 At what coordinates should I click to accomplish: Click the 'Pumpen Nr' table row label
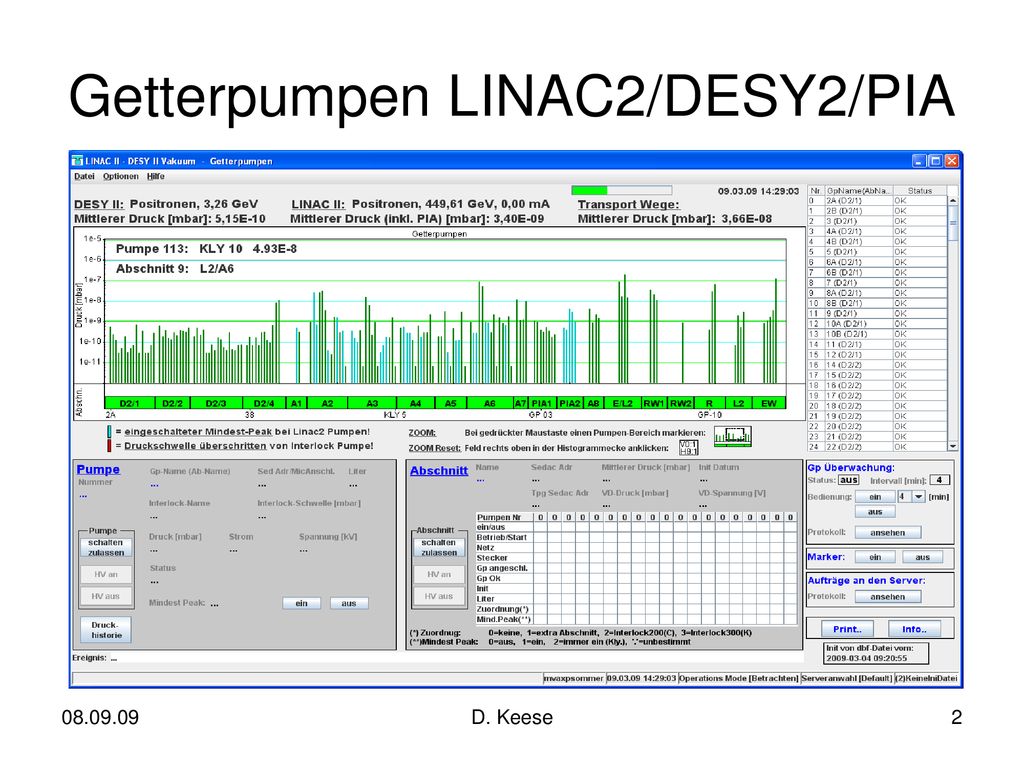(498, 517)
